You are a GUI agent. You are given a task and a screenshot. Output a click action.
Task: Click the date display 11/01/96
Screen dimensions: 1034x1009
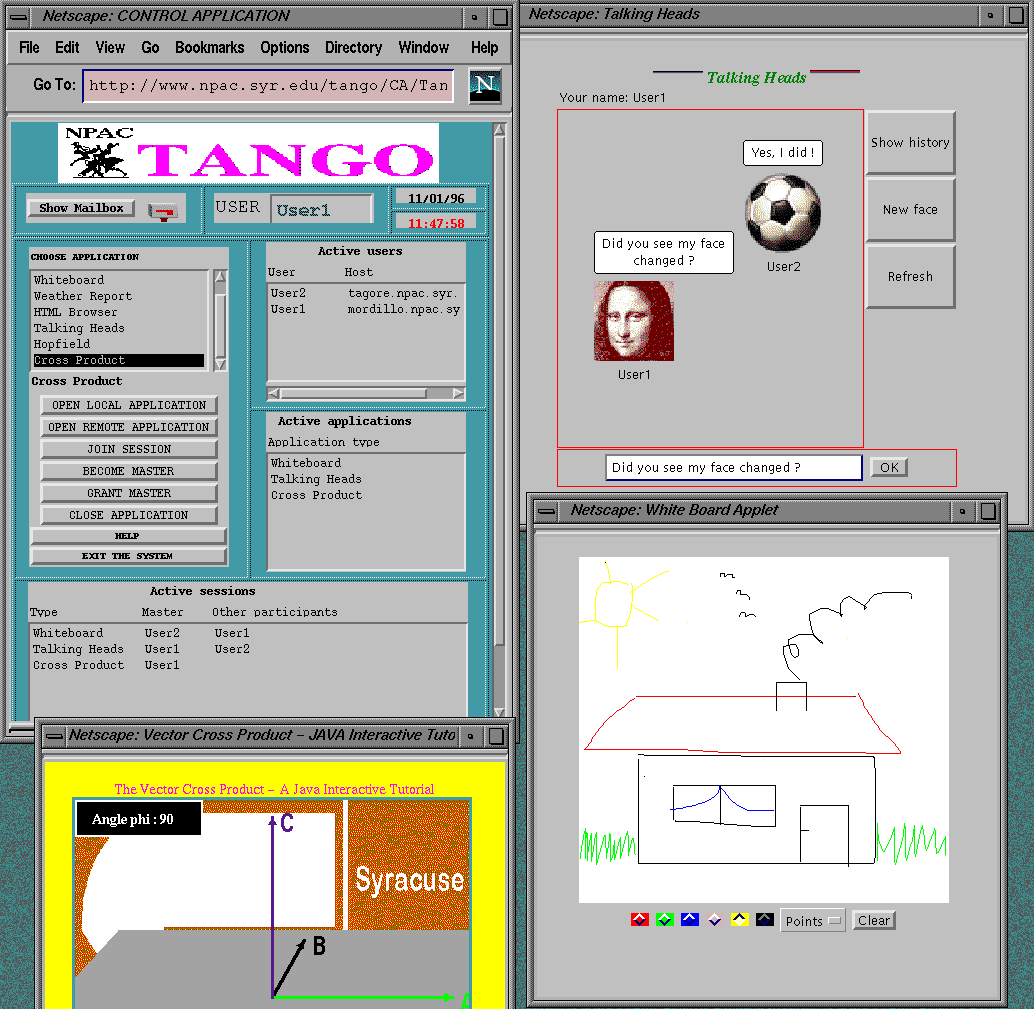click(x=436, y=199)
